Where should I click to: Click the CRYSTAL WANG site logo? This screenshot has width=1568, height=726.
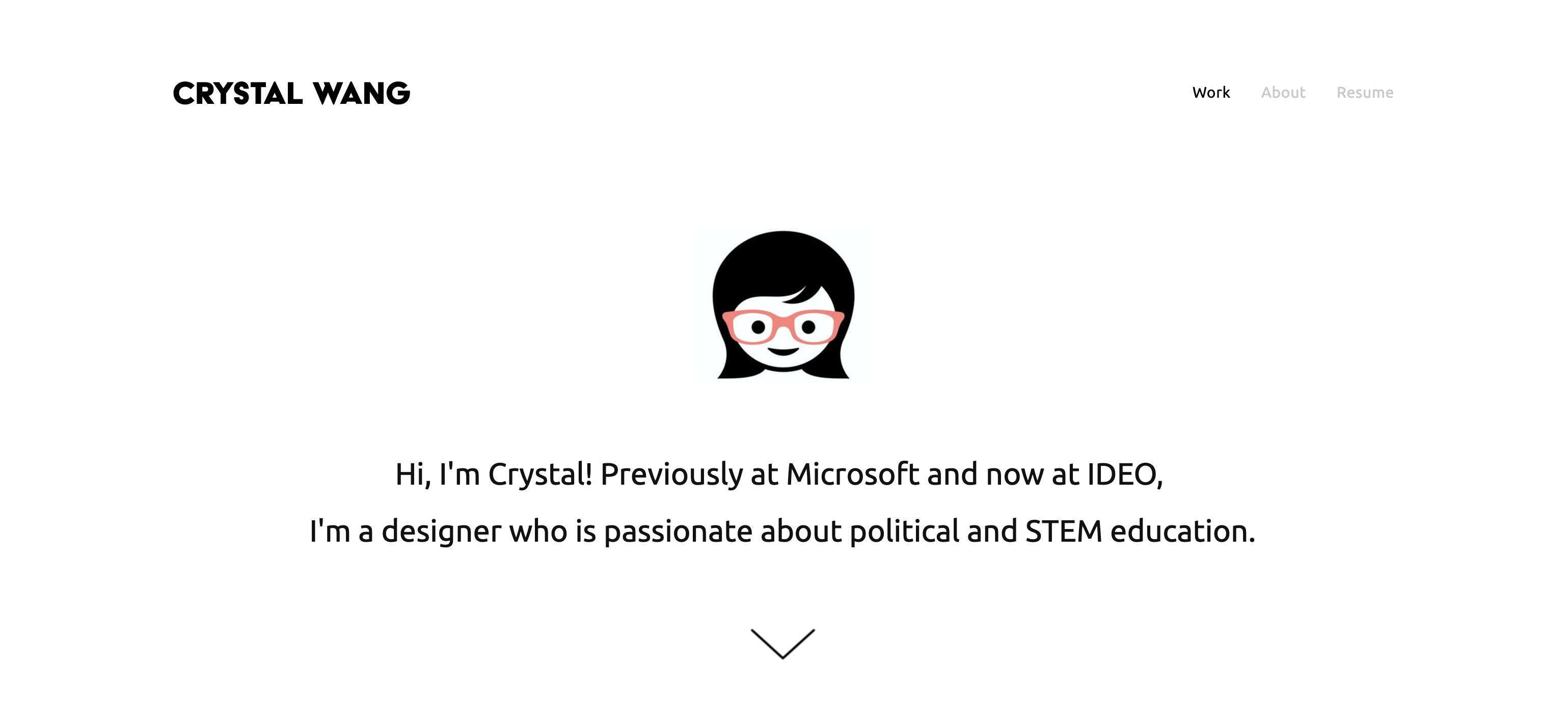(x=291, y=93)
